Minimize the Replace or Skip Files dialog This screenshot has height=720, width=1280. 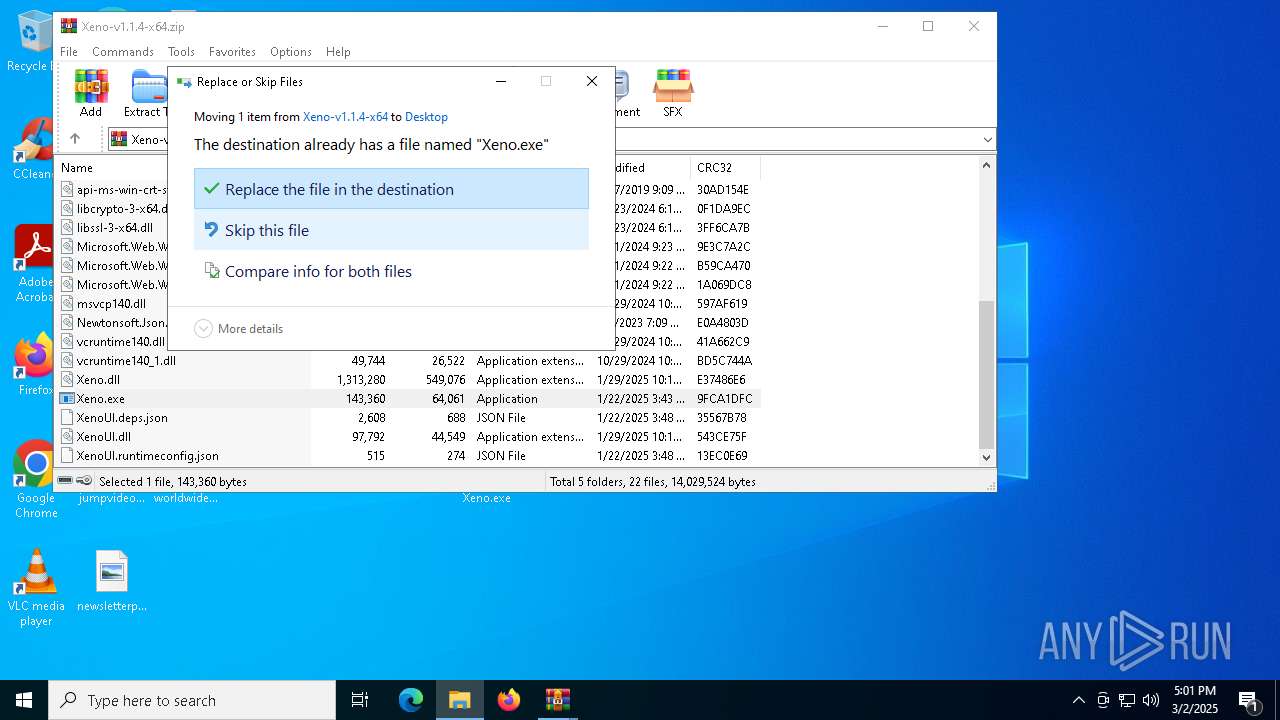(501, 82)
